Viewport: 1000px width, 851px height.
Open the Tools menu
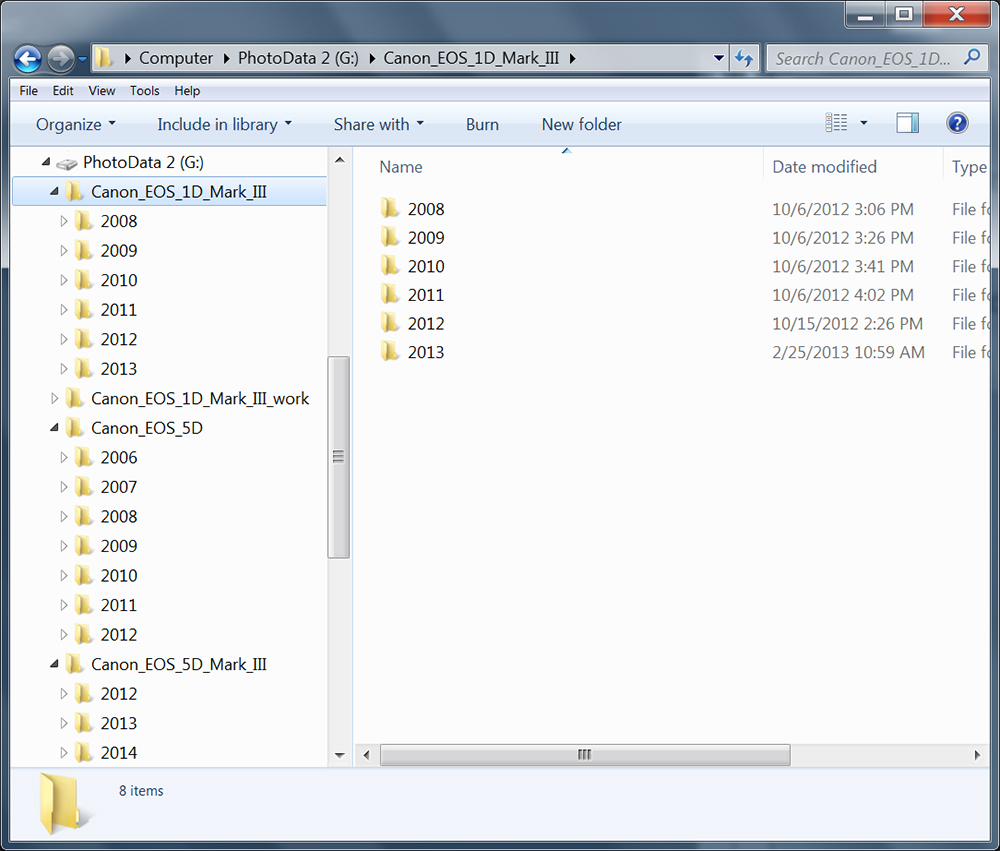pyautogui.click(x=145, y=91)
